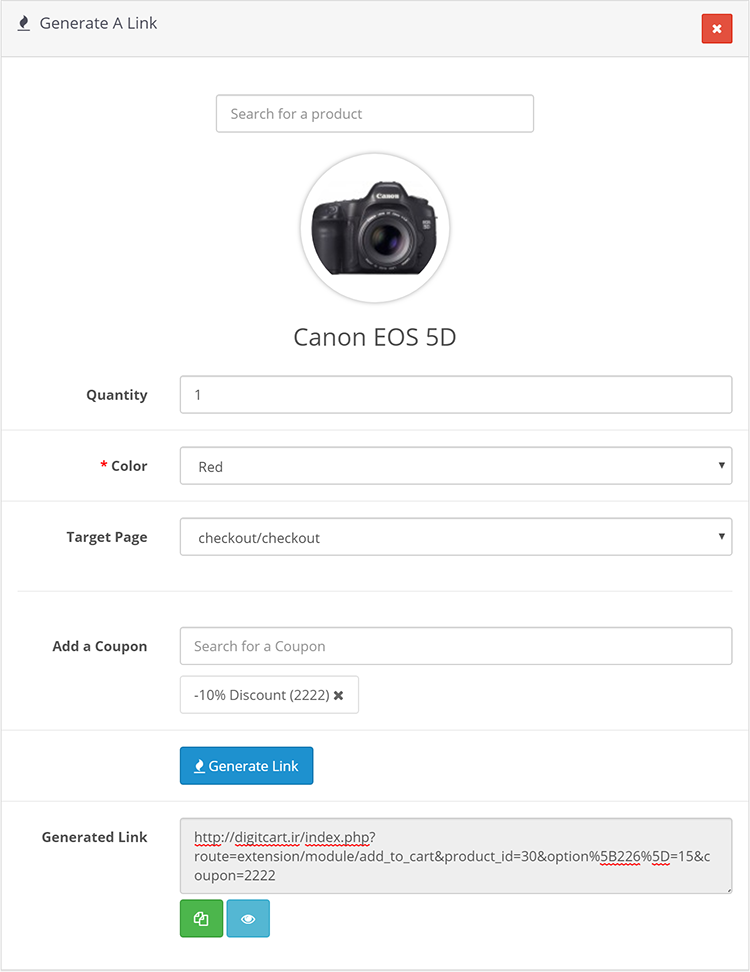Click the Search for a product field
Image resolution: width=750 pixels, height=972 pixels.
tap(374, 113)
